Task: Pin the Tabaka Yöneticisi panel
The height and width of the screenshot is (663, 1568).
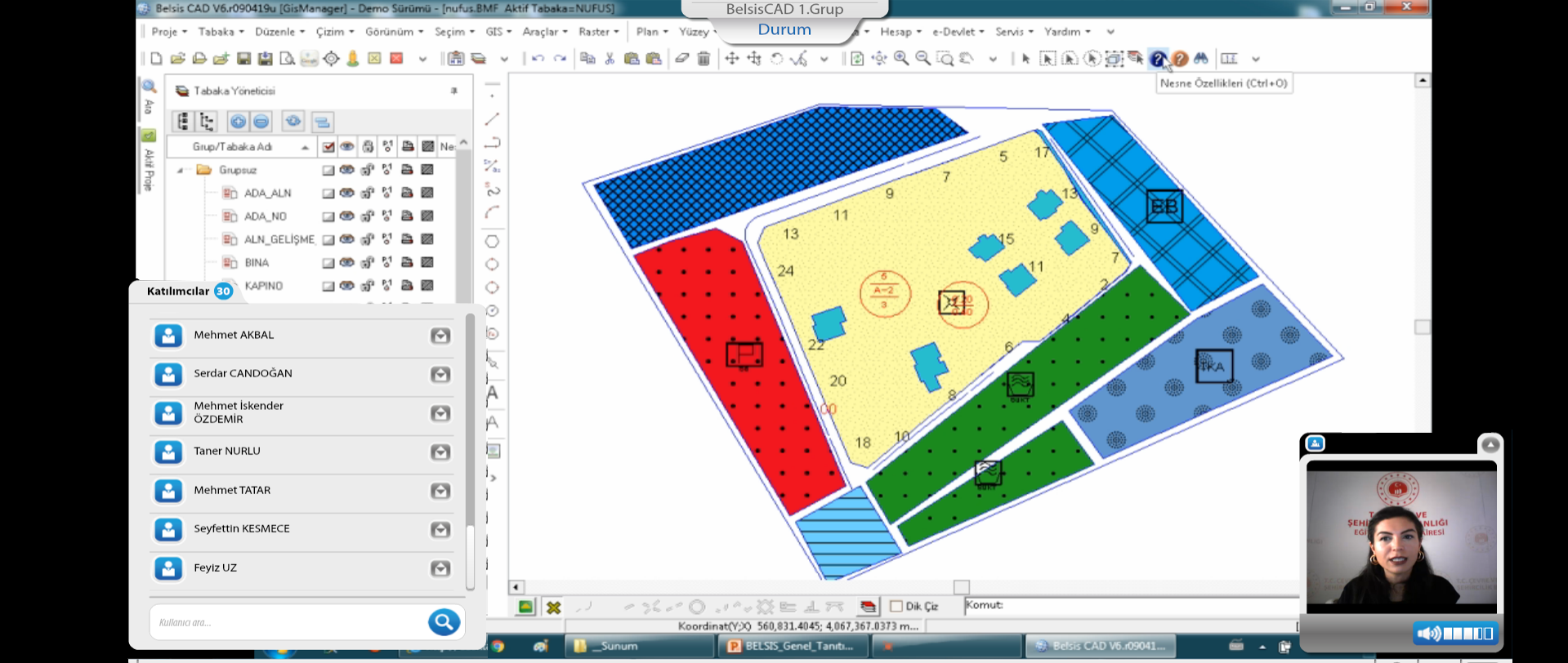Action: pyautogui.click(x=454, y=91)
